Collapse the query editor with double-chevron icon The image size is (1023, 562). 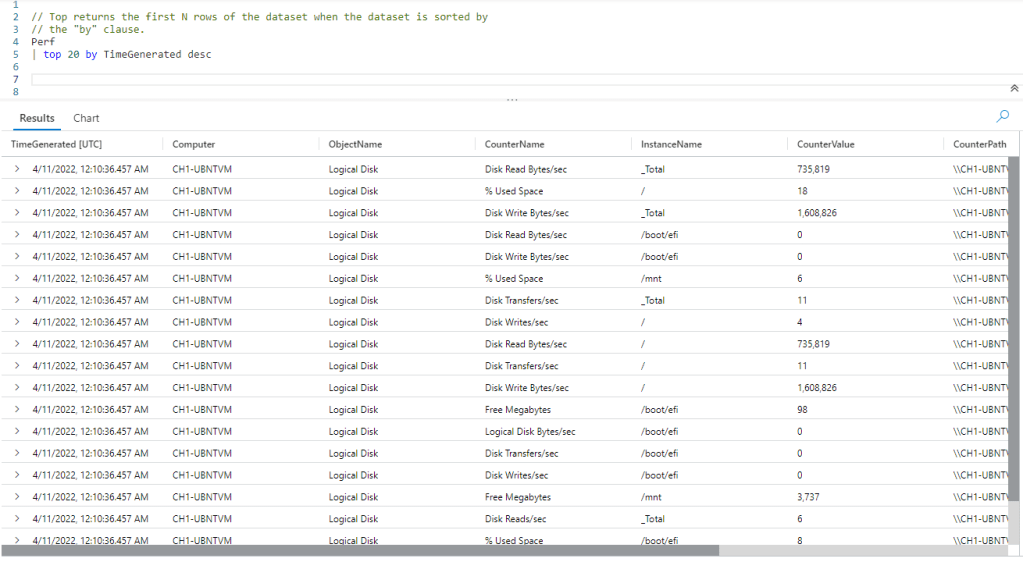point(1014,88)
